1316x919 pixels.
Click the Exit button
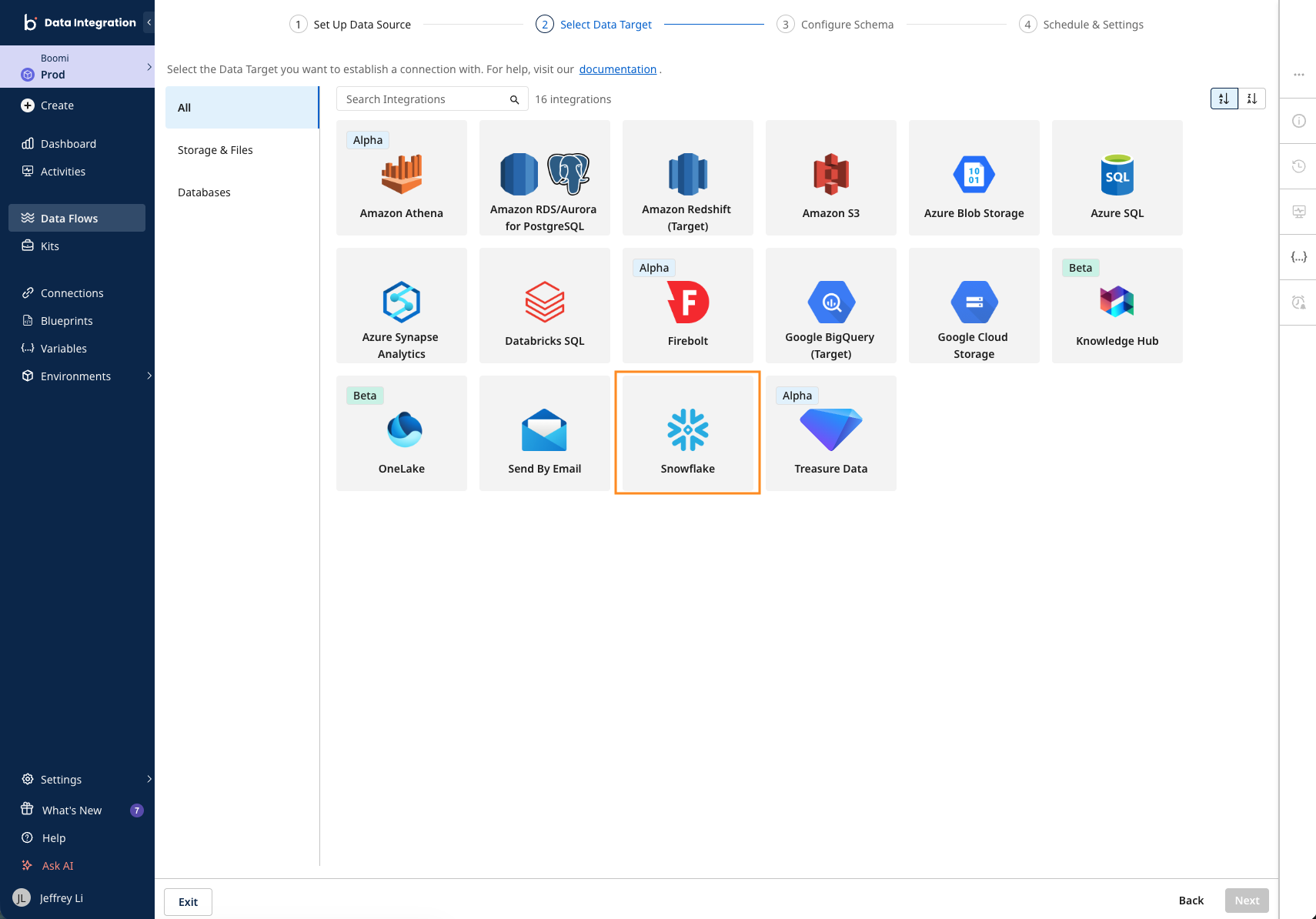pyautogui.click(x=189, y=902)
